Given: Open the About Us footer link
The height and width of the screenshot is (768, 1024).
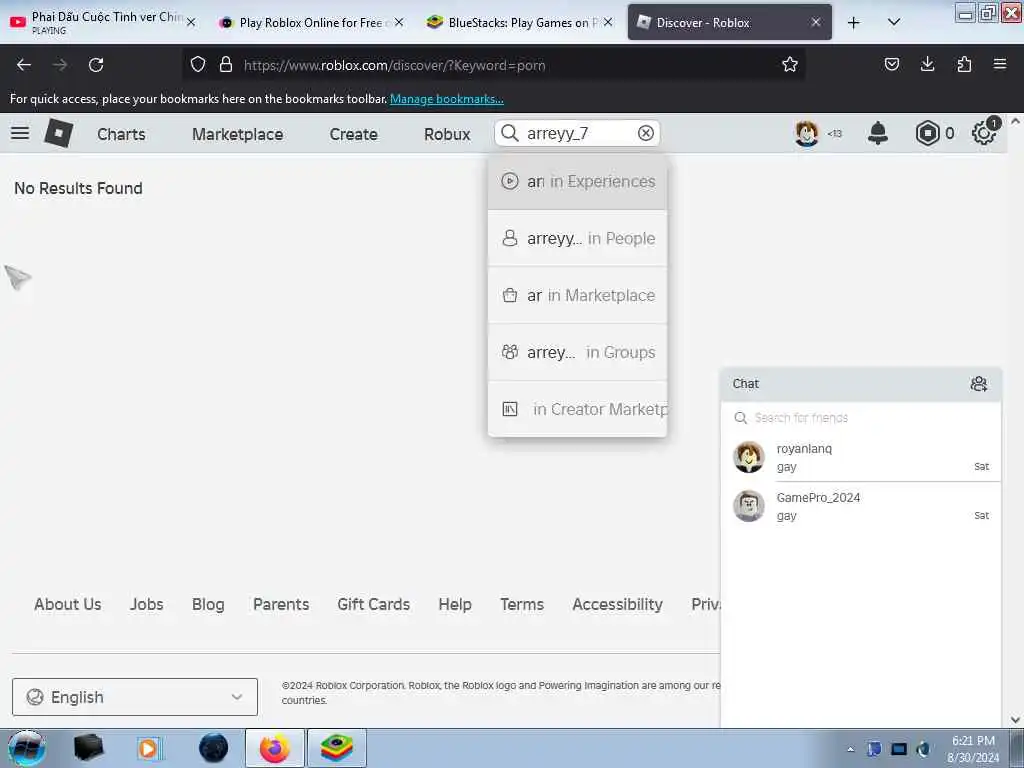Looking at the screenshot, I should click(68, 604).
